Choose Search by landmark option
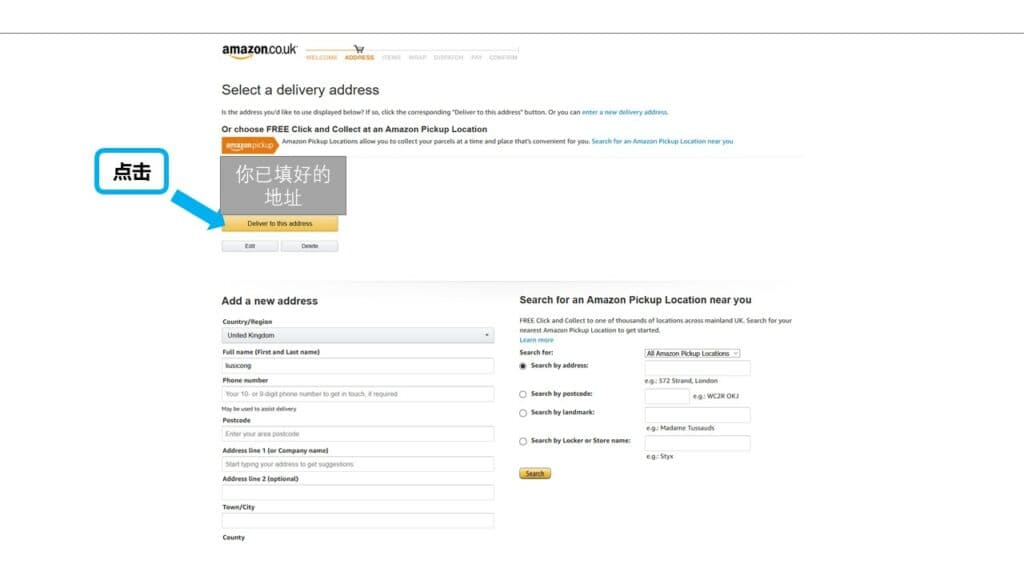The height and width of the screenshot is (576, 1024). click(x=523, y=413)
